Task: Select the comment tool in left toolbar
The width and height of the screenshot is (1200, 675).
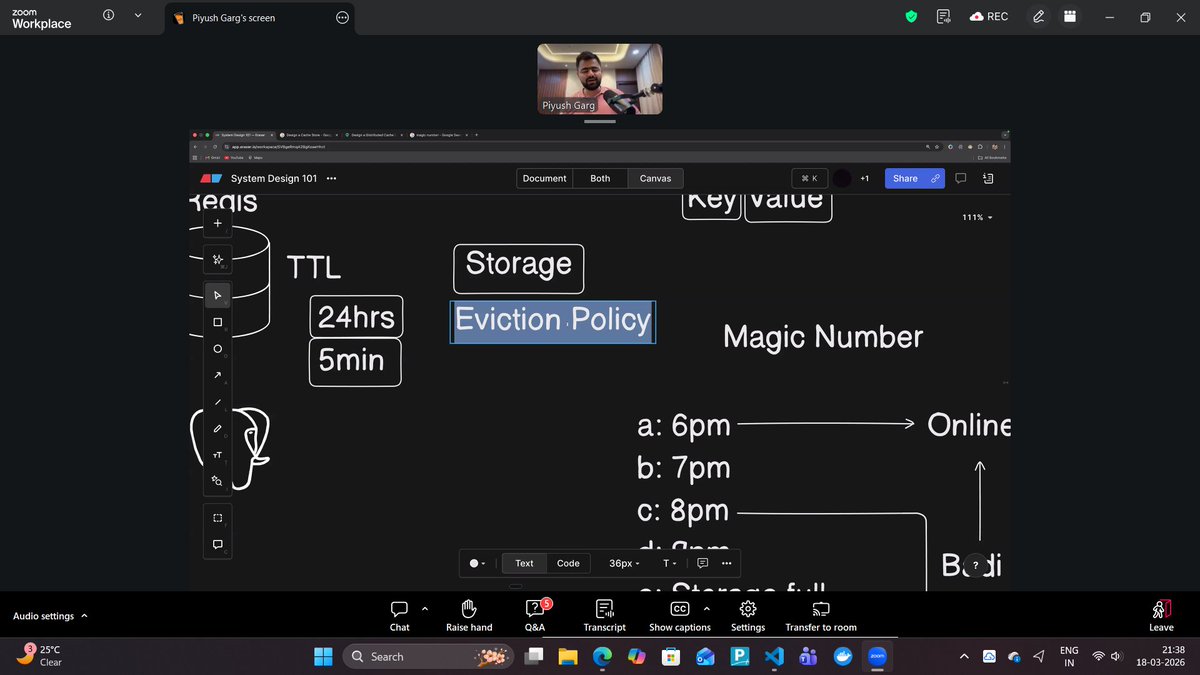Action: 217,545
